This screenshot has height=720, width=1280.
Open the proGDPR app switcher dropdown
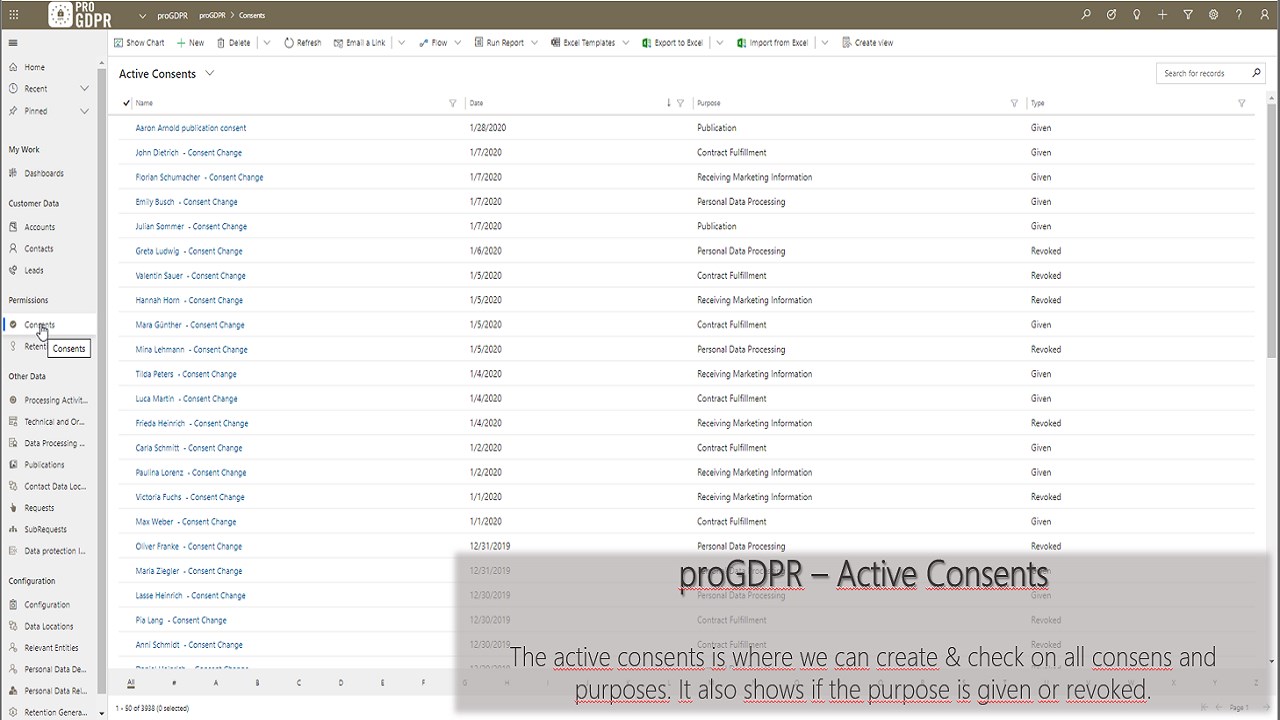point(143,16)
